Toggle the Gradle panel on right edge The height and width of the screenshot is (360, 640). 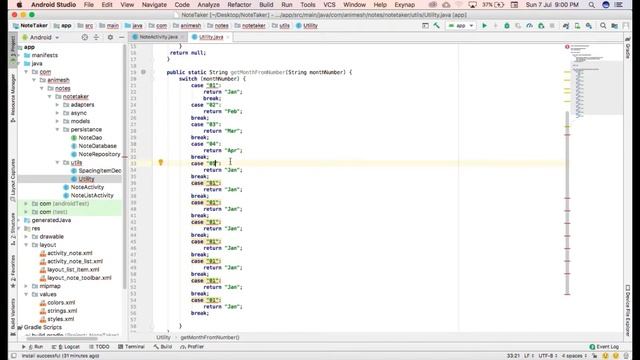coord(628,48)
